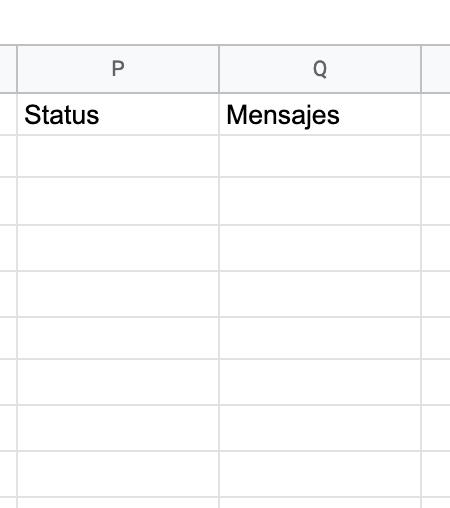Image resolution: width=450 pixels, height=508 pixels.
Task: Select the first empty cell directly below Status
Action: [x=118, y=156]
